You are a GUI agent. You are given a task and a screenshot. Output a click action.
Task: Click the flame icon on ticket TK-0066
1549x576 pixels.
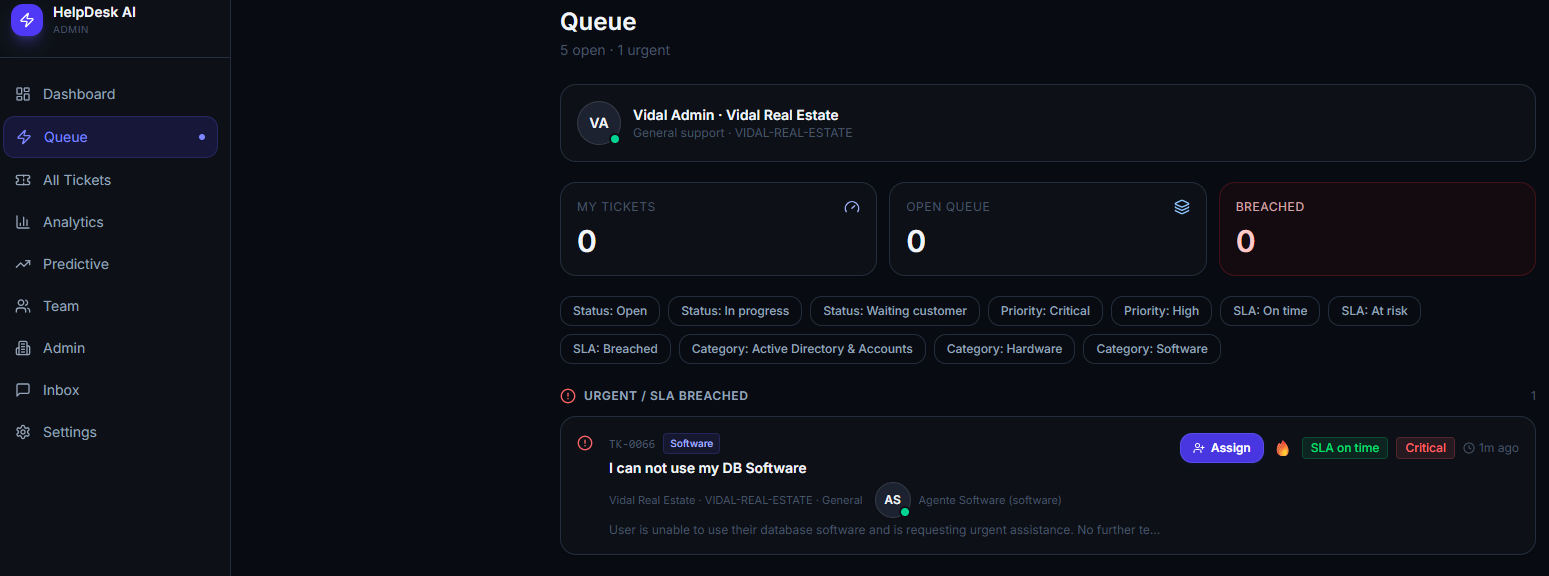pos(1283,448)
